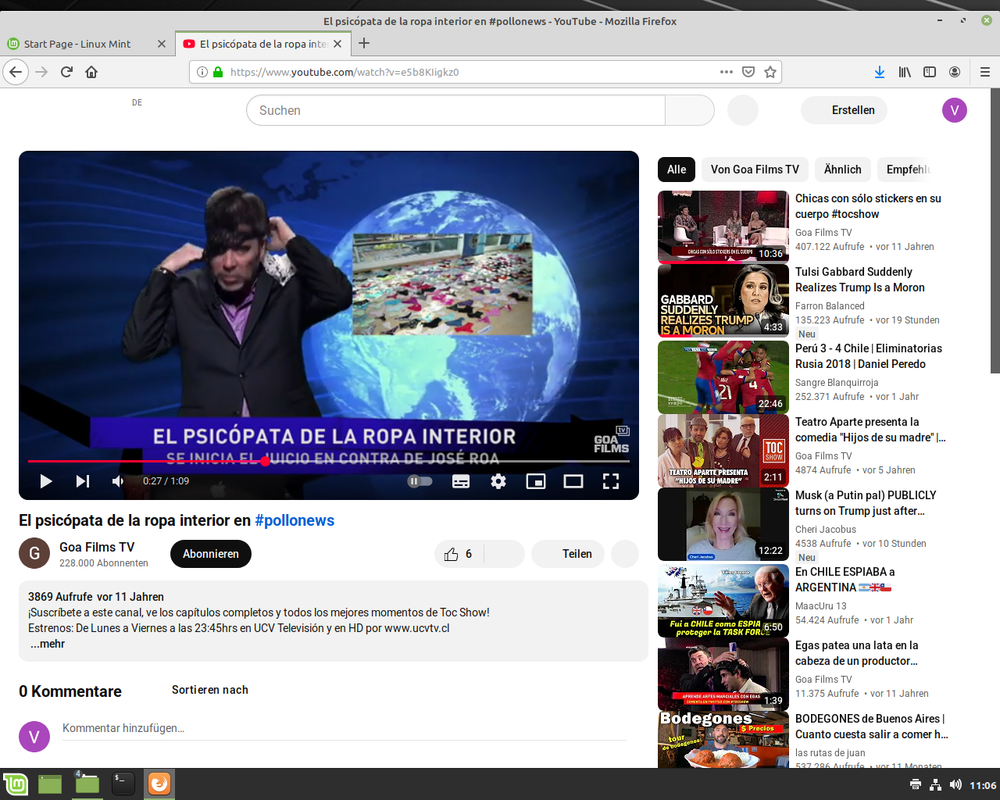Expand description with ...mehr
1000x800 pixels.
click(x=47, y=644)
